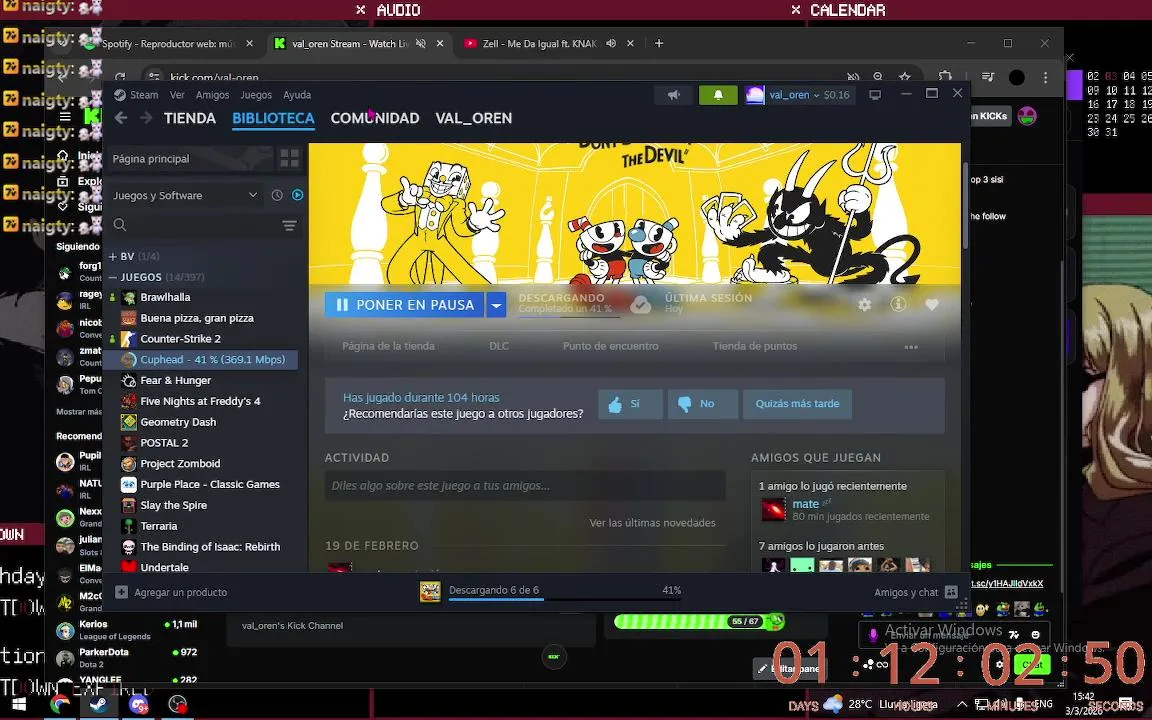Open the VAL_OREN profile tab
The image size is (1152, 720).
coord(473,118)
